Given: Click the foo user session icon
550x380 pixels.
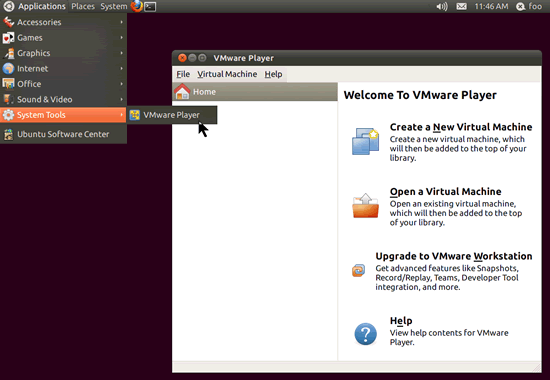Looking at the screenshot, I should point(521,6).
